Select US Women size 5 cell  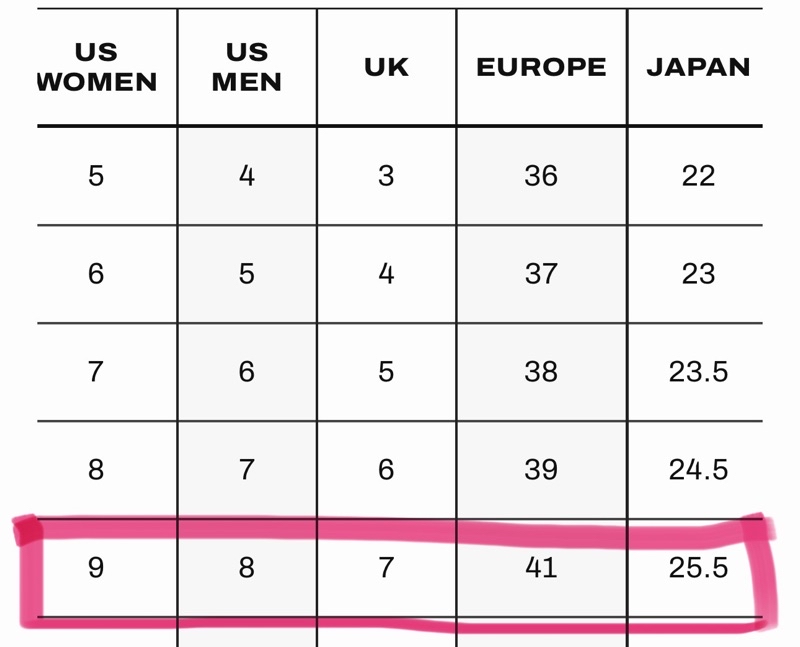[96, 176]
